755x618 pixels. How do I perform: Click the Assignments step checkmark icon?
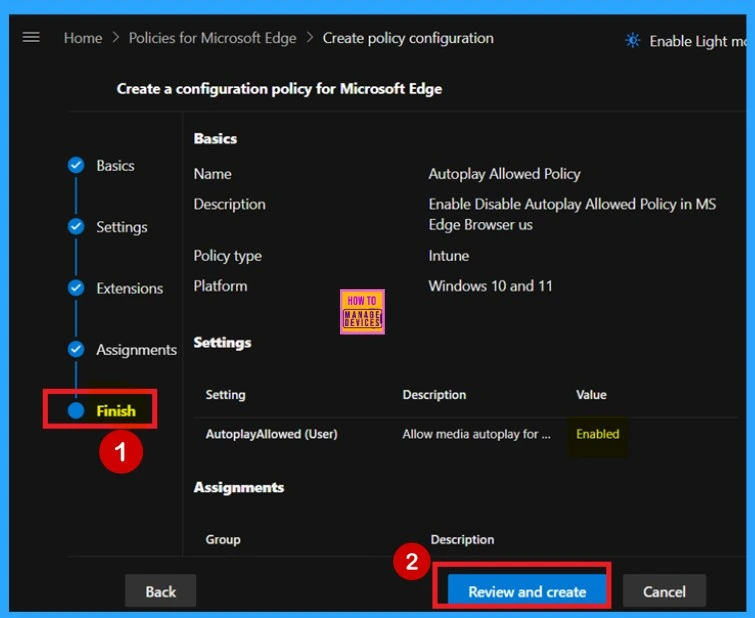76,349
